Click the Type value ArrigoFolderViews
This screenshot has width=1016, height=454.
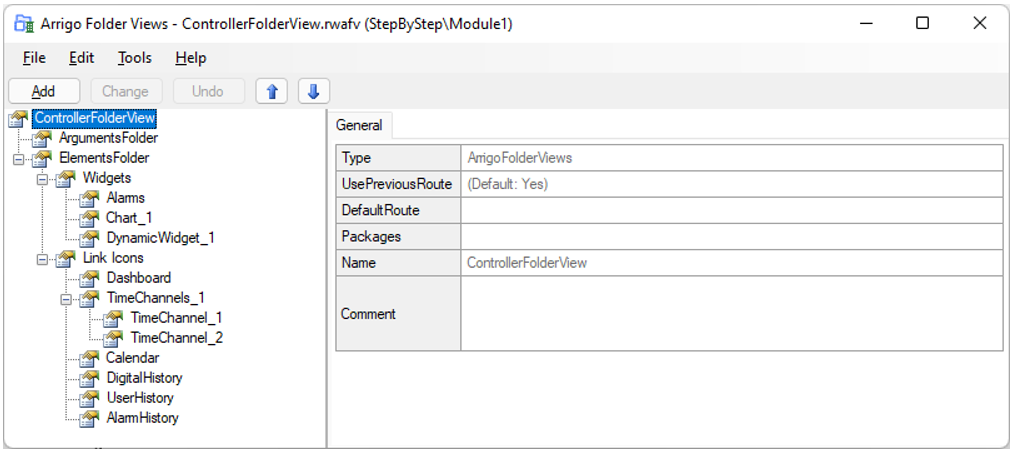732,158
